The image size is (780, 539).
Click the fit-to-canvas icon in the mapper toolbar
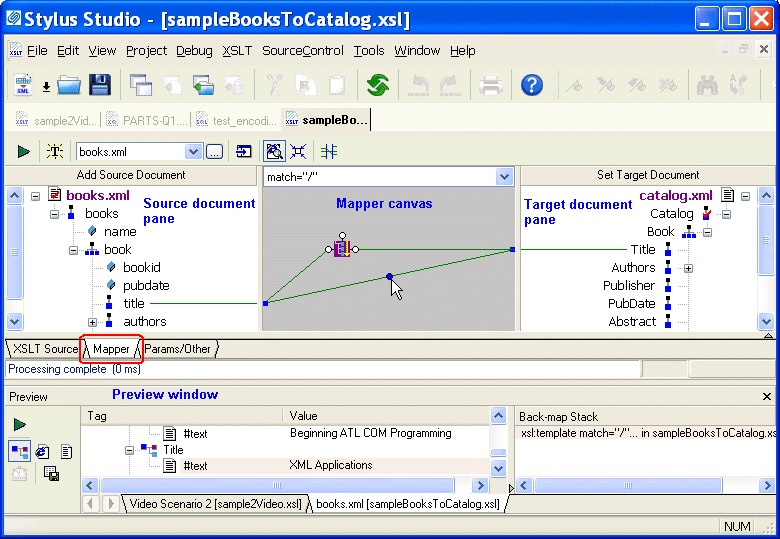tap(298, 152)
